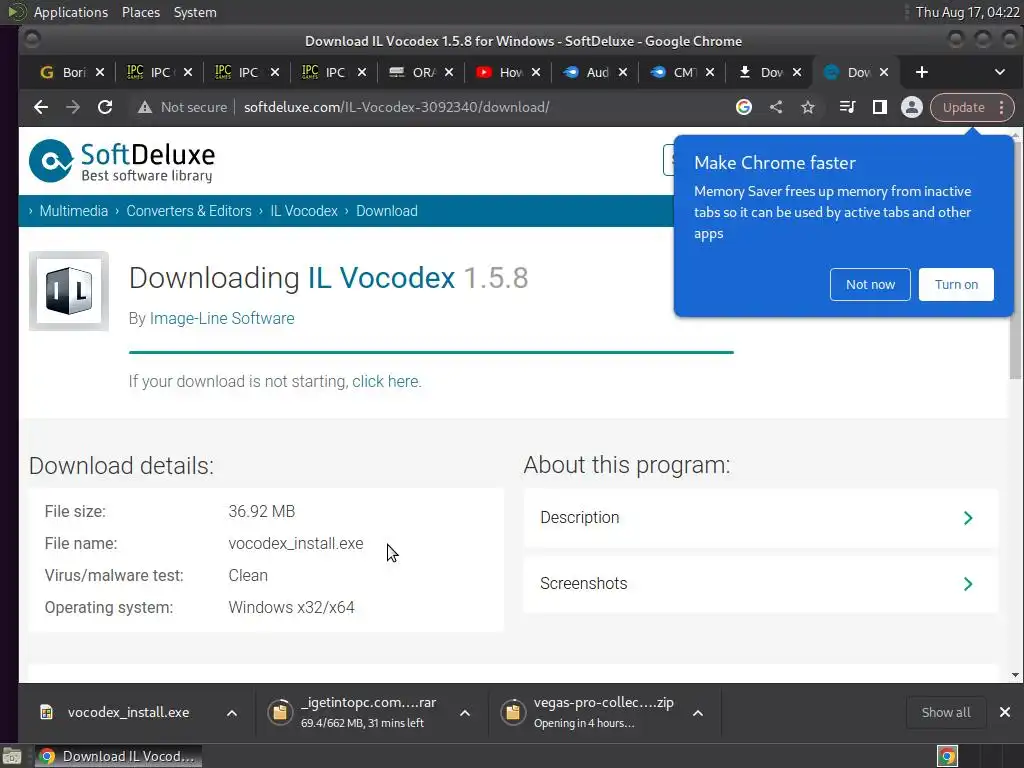The image size is (1024, 768).
Task: Toggle Chrome side panel icon
Action: (x=880, y=107)
